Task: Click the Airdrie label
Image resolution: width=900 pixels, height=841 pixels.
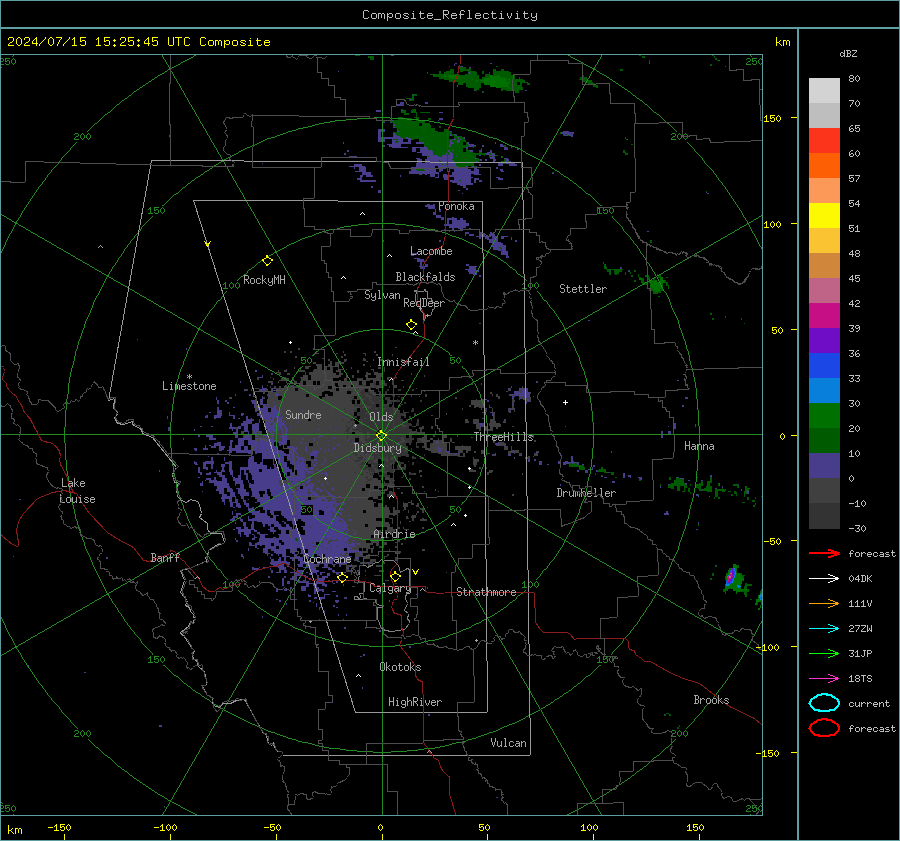Action: tap(394, 534)
